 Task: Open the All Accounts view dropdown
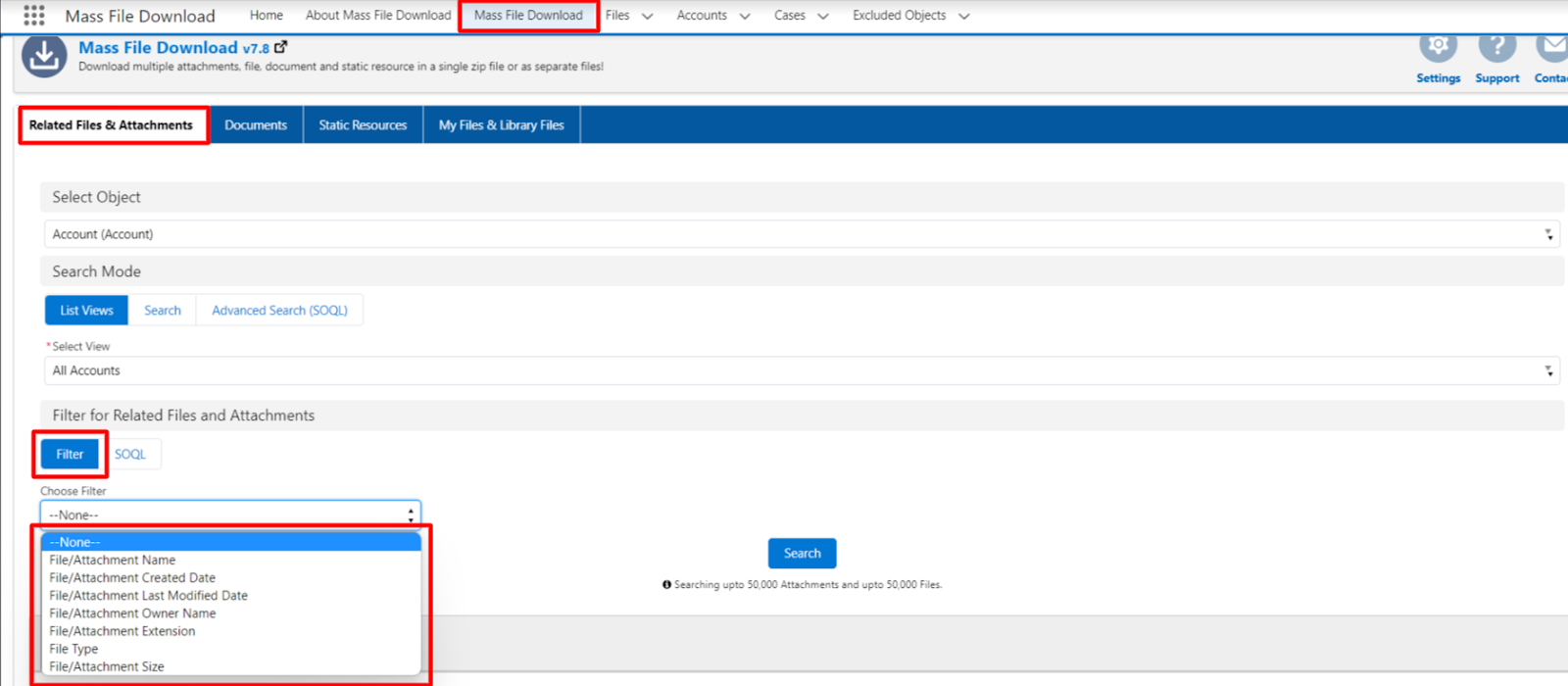(x=802, y=370)
